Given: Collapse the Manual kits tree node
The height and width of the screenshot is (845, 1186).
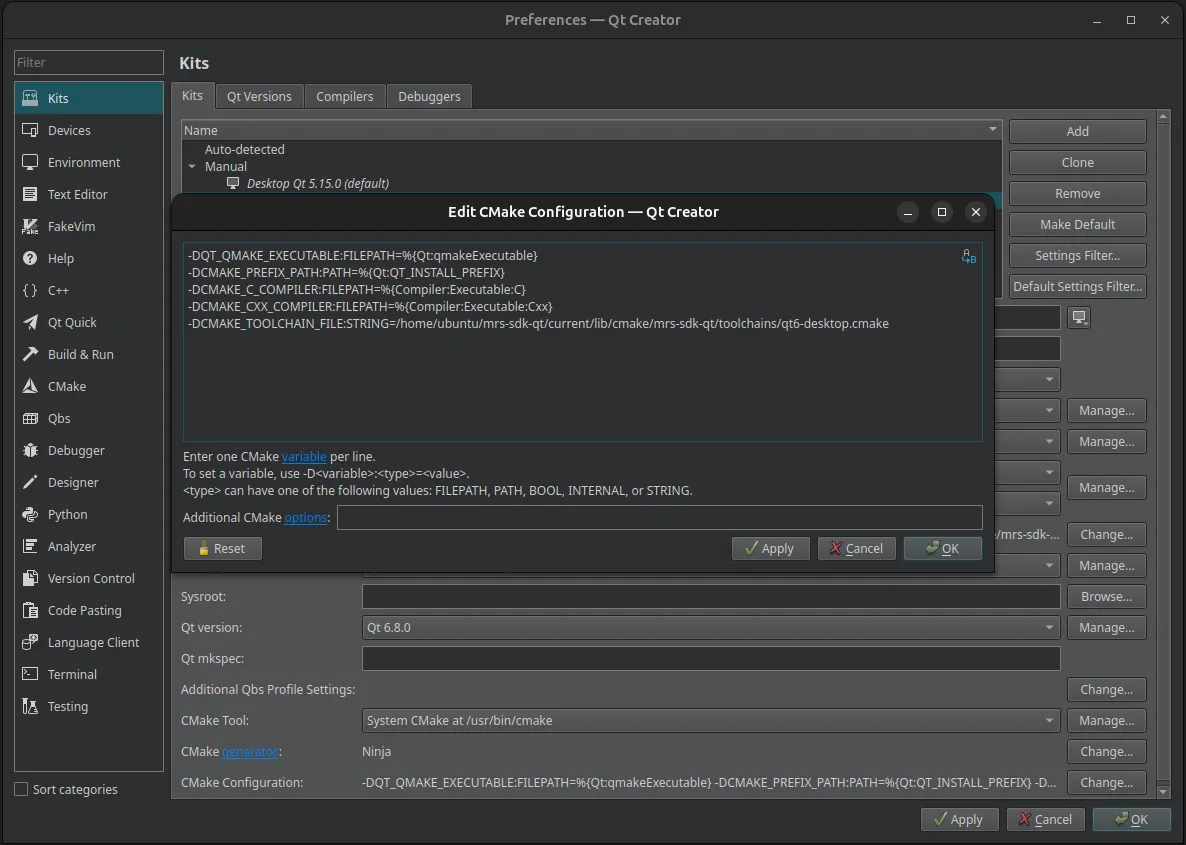Looking at the screenshot, I should pos(192,166).
